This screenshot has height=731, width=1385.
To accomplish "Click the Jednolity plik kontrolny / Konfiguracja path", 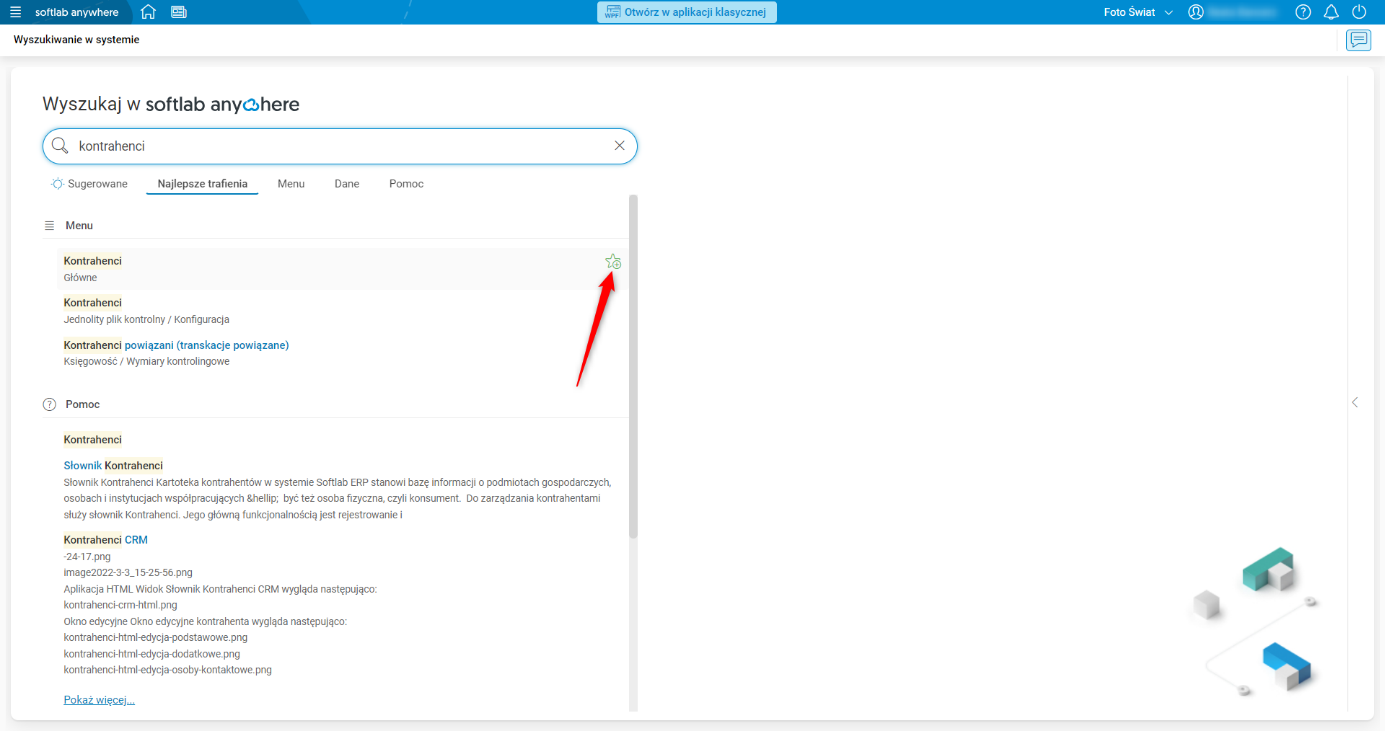I will (x=146, y=320).
